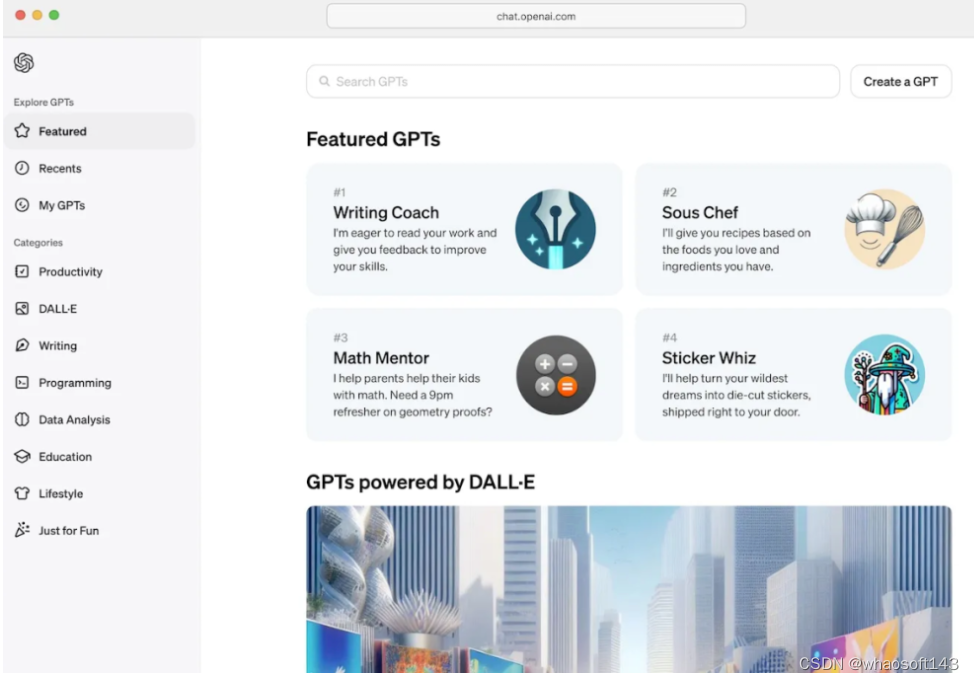Screen dimensions: 974x680
Task: Click the #3 rank label
Action: click(x=340, y=338)
